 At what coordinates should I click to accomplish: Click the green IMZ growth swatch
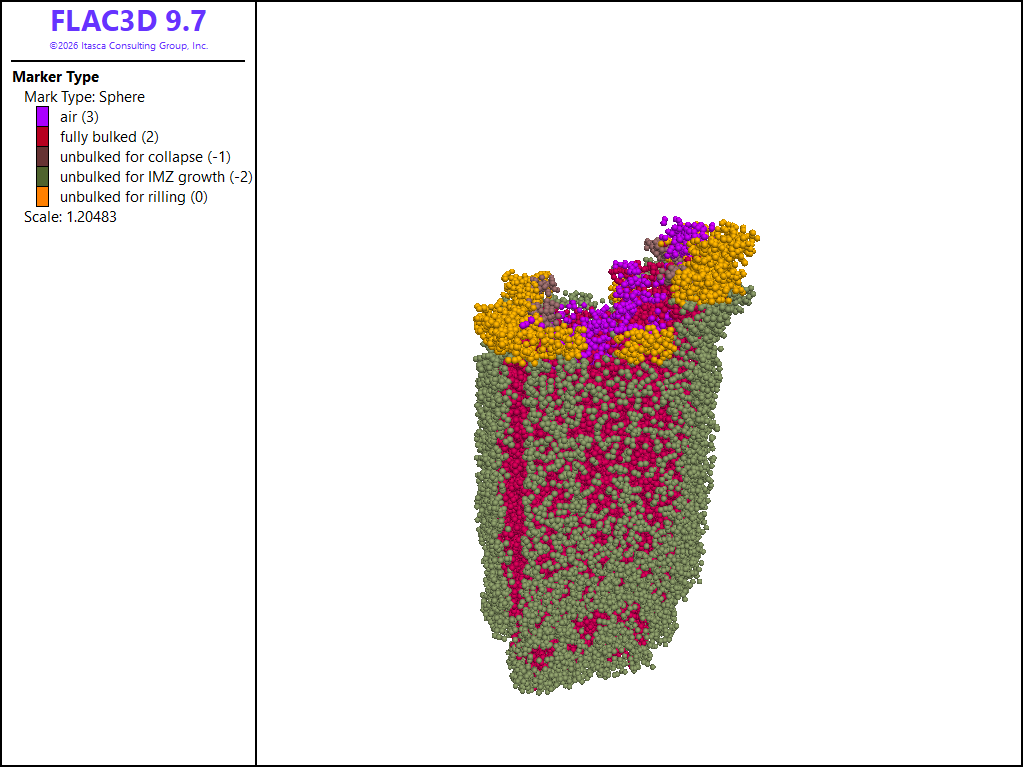pos(42,177)
